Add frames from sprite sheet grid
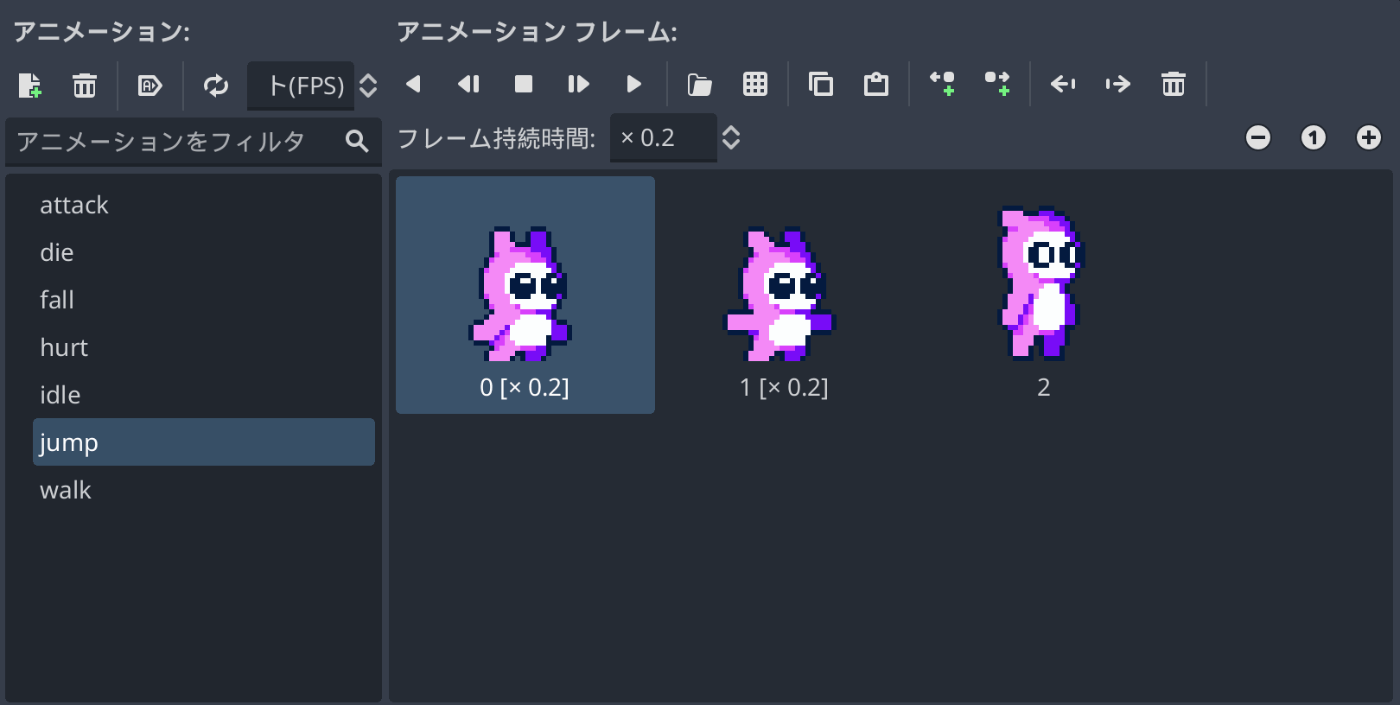 point(755,84)
